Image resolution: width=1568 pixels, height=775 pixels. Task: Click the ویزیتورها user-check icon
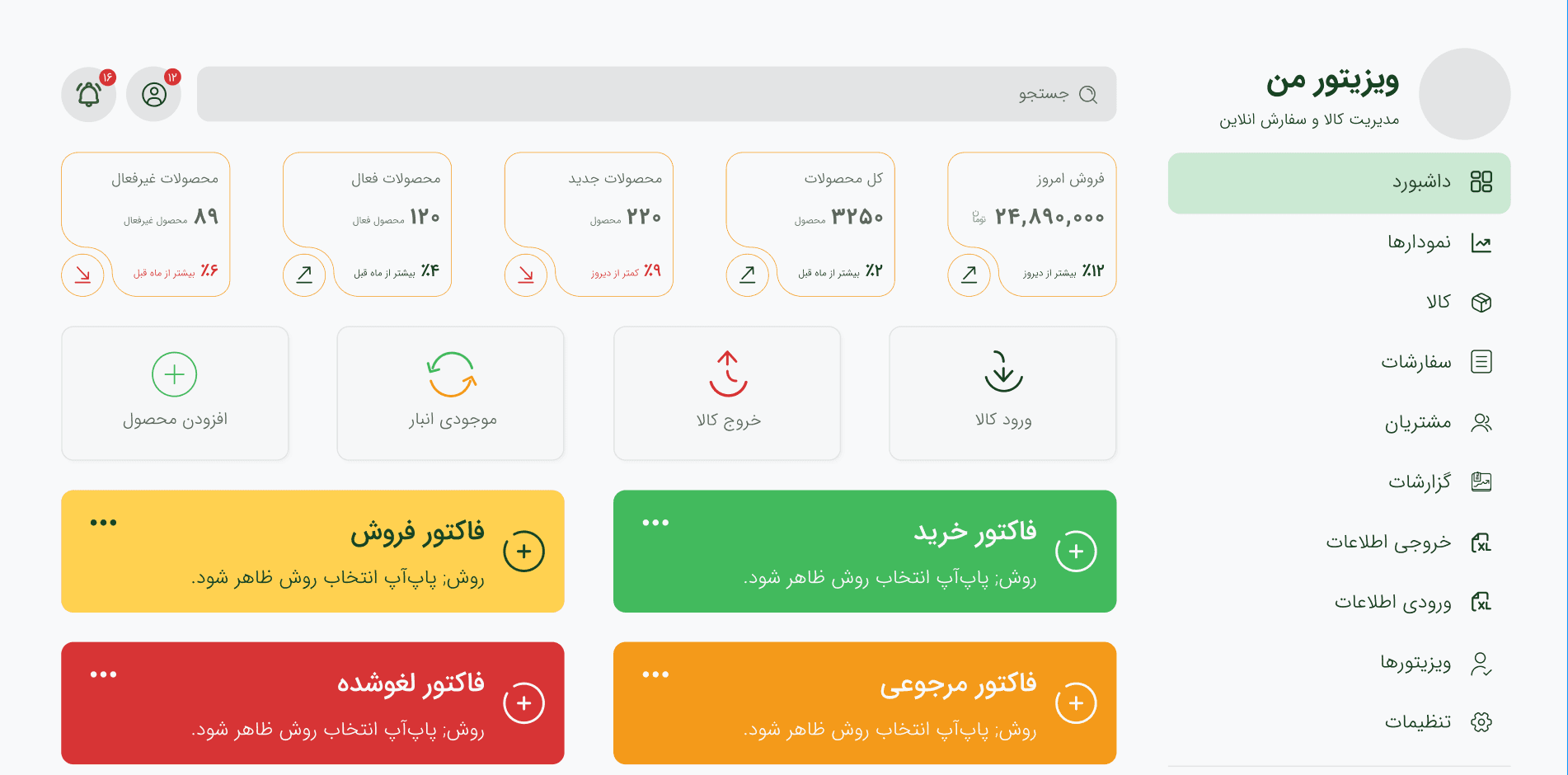click(1481, 663)
